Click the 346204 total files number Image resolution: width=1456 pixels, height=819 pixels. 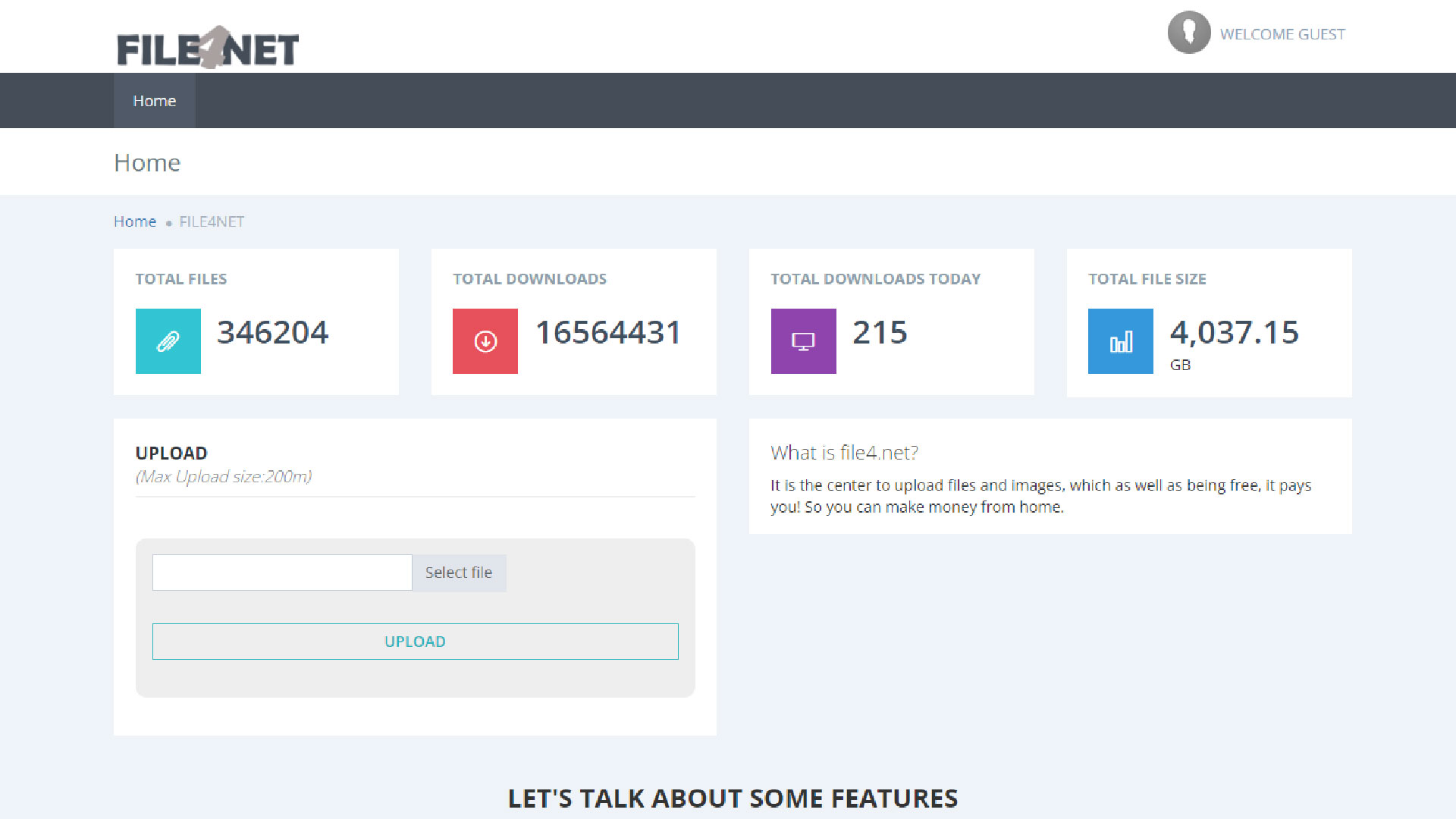point(273,332)
